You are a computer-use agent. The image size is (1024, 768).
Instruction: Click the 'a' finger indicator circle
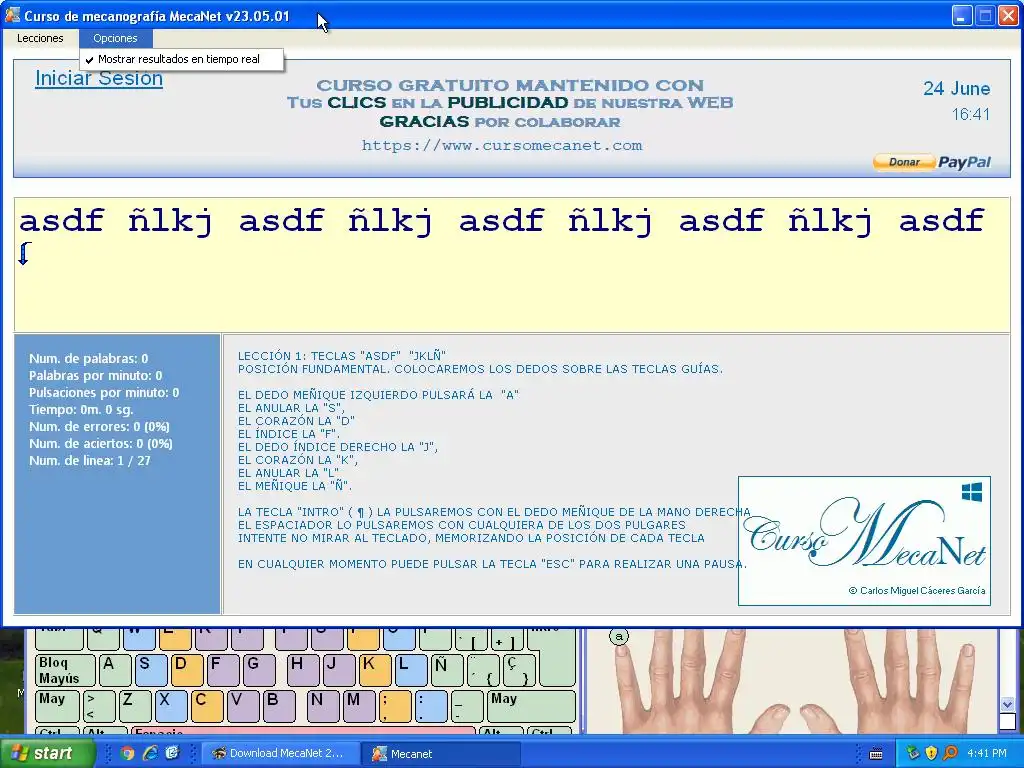coord(619,636)
